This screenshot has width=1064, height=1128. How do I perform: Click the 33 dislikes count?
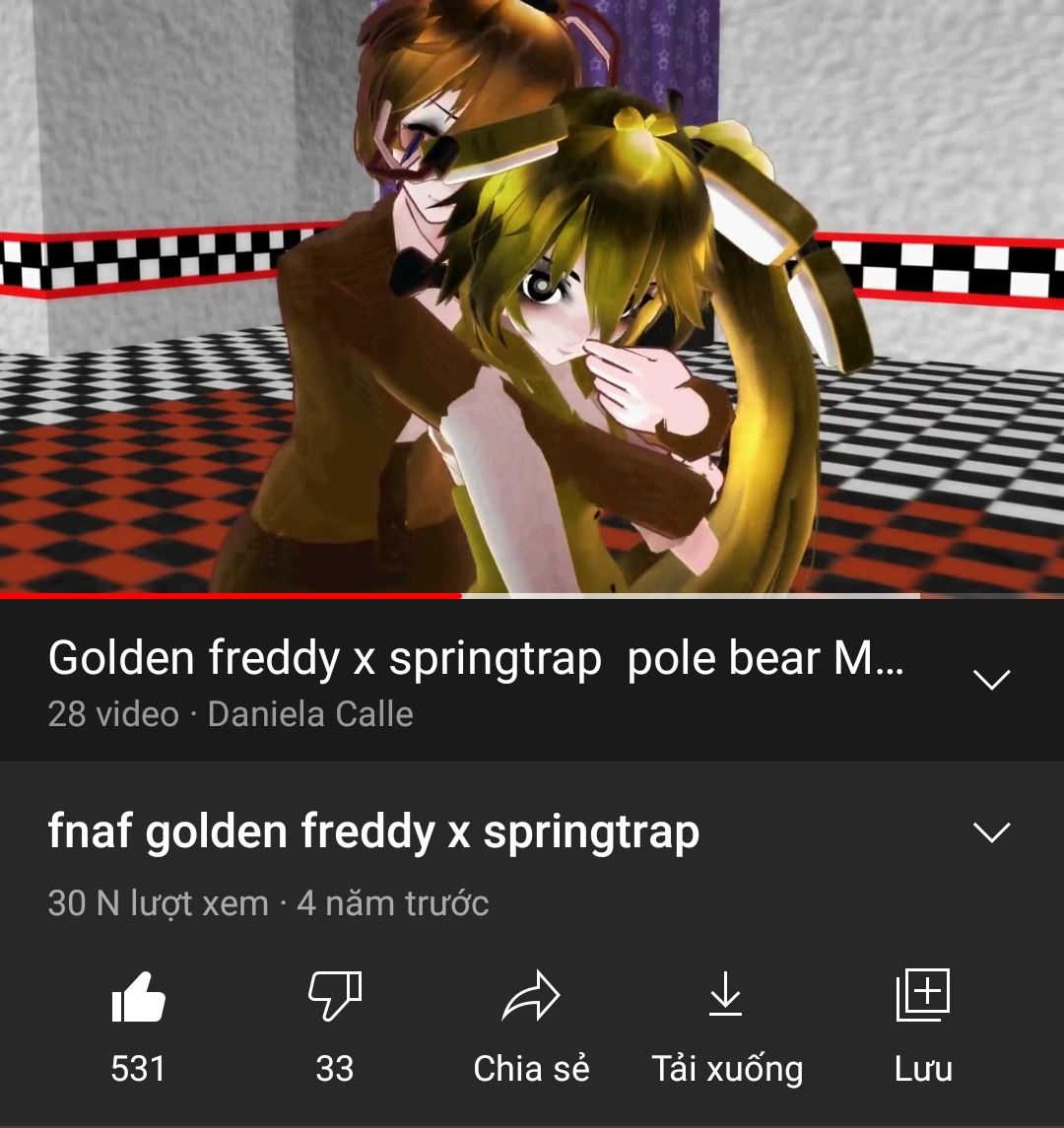pyautogui.click(x=335, y=1068)
